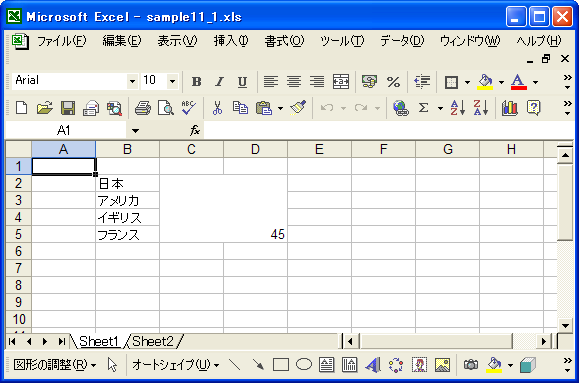579x383 pixels.
Task: Align cell text right
Action: (317, 82)
